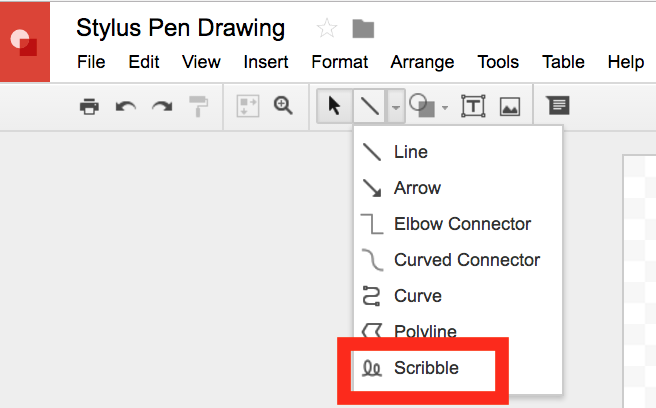Choose Elbow Connector from the list
Viewport: 656px width, 408px height.
coord(462,224)
